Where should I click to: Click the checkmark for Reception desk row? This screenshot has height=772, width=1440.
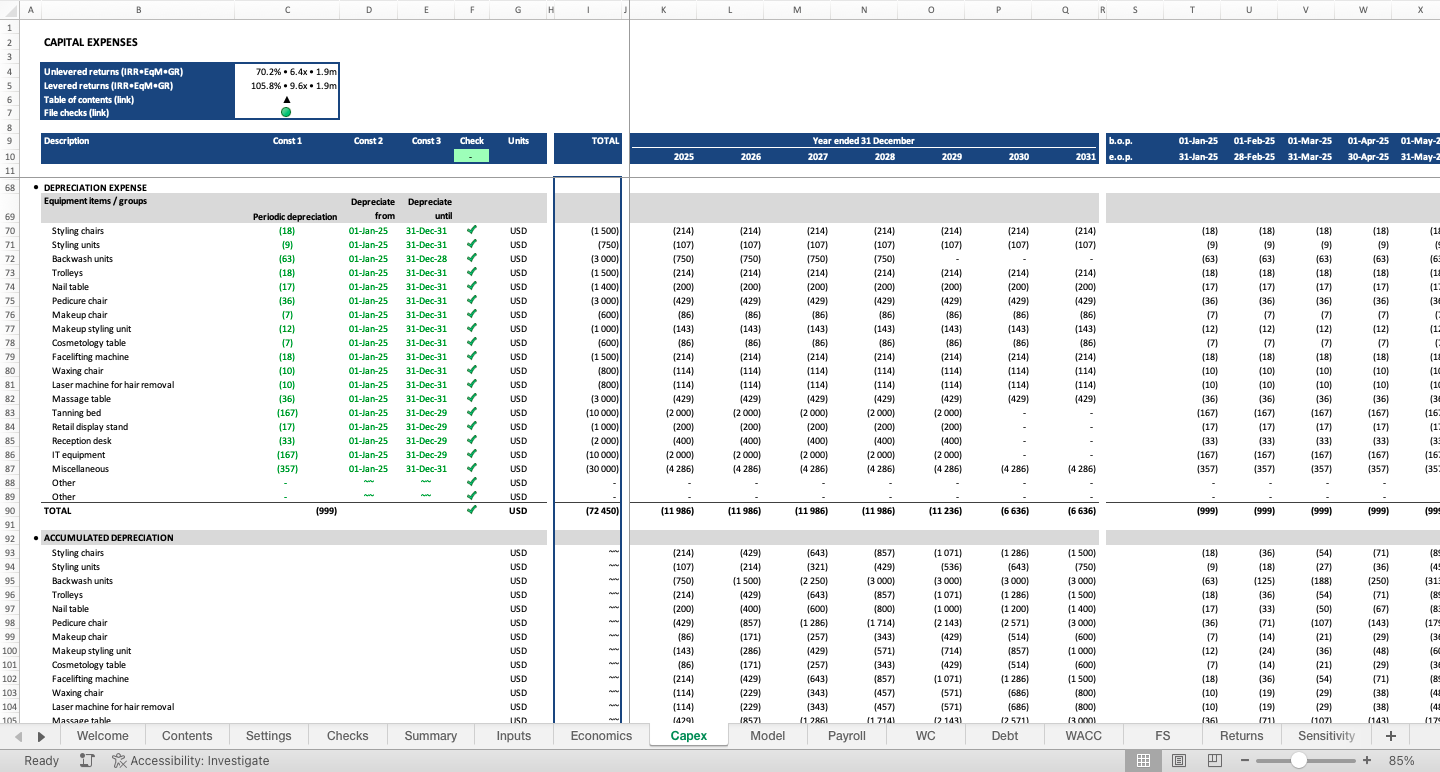pos(472,440)
